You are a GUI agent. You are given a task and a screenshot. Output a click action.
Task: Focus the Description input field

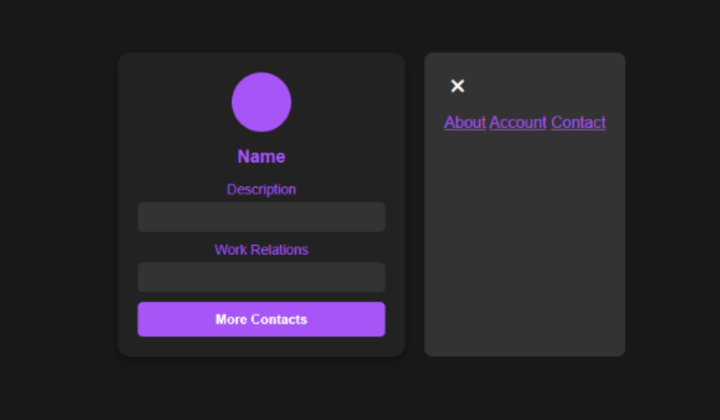pos(261,217)
